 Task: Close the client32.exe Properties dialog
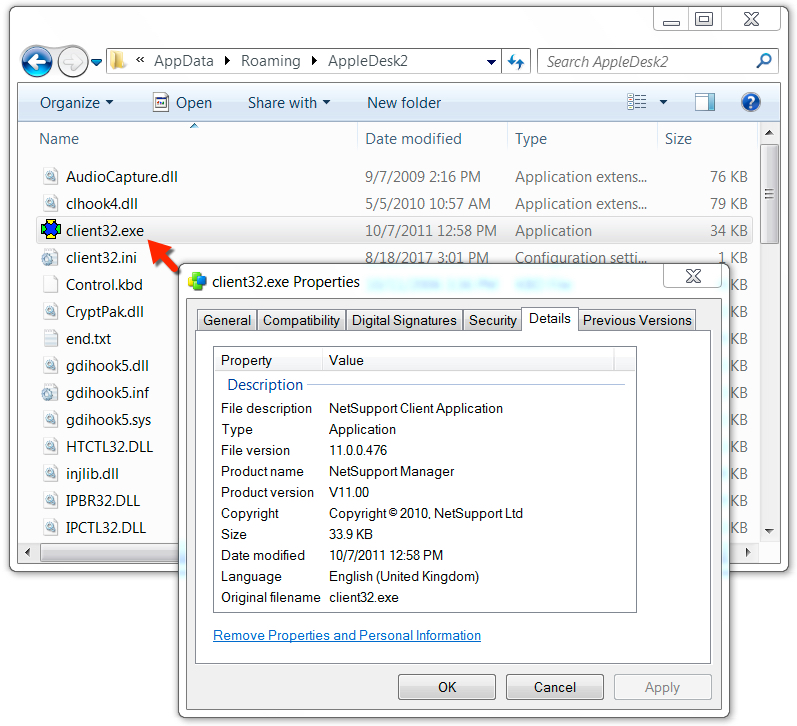[x=693, y=276]
